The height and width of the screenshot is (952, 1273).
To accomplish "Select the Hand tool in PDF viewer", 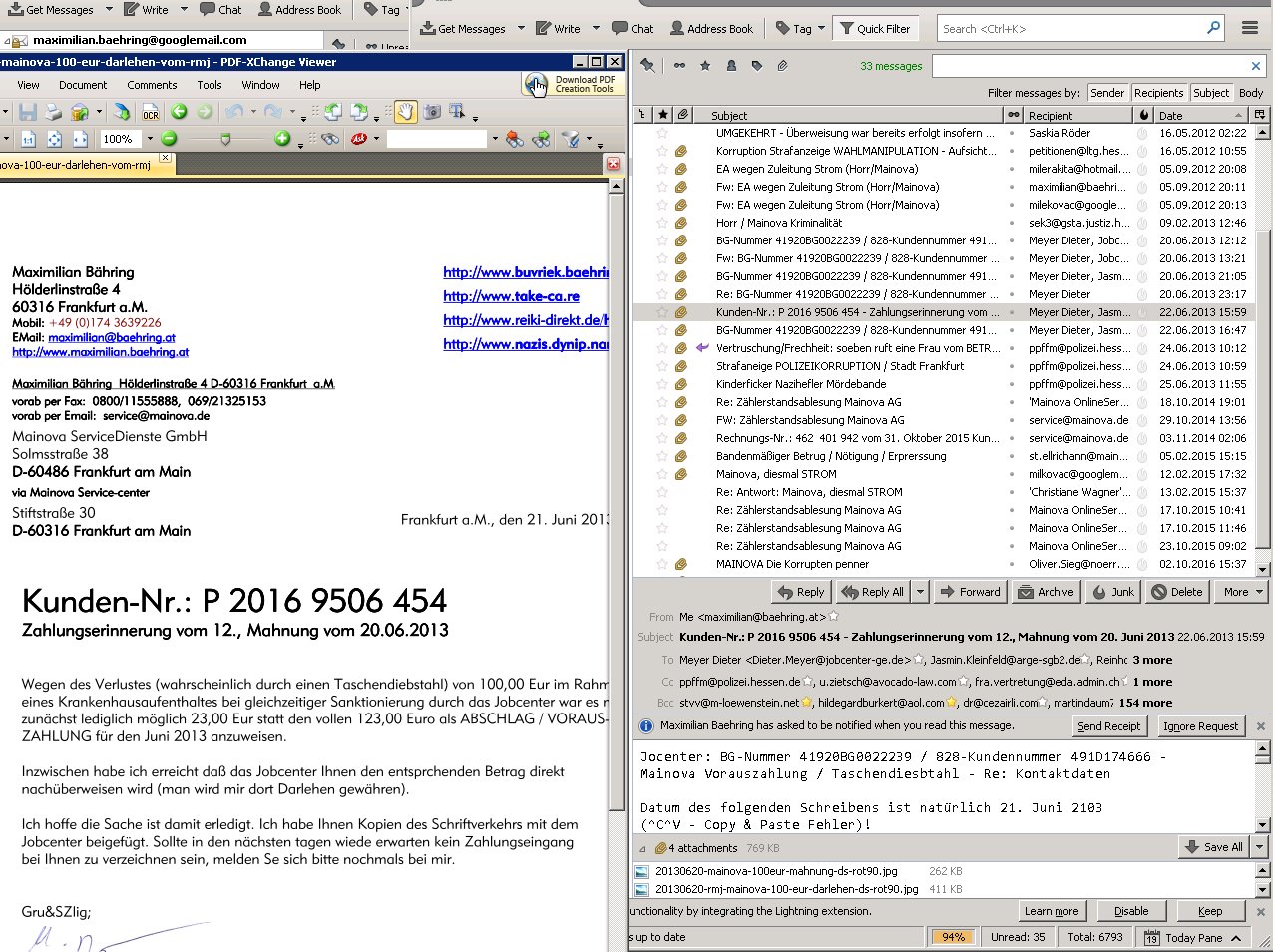I will pyautogui.click(x=405, y=112).
